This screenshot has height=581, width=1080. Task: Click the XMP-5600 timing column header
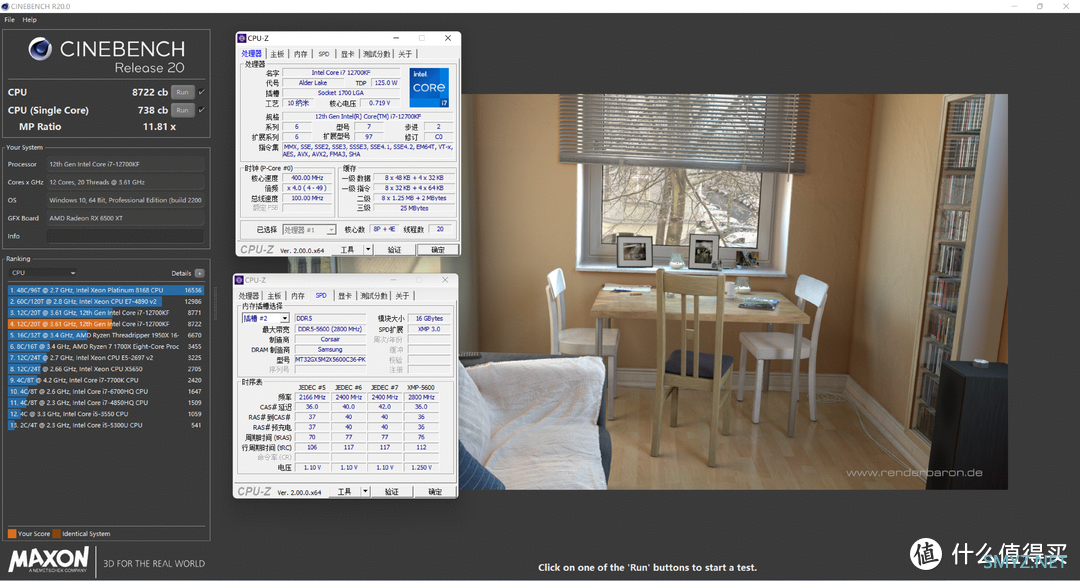pos(421,388)
